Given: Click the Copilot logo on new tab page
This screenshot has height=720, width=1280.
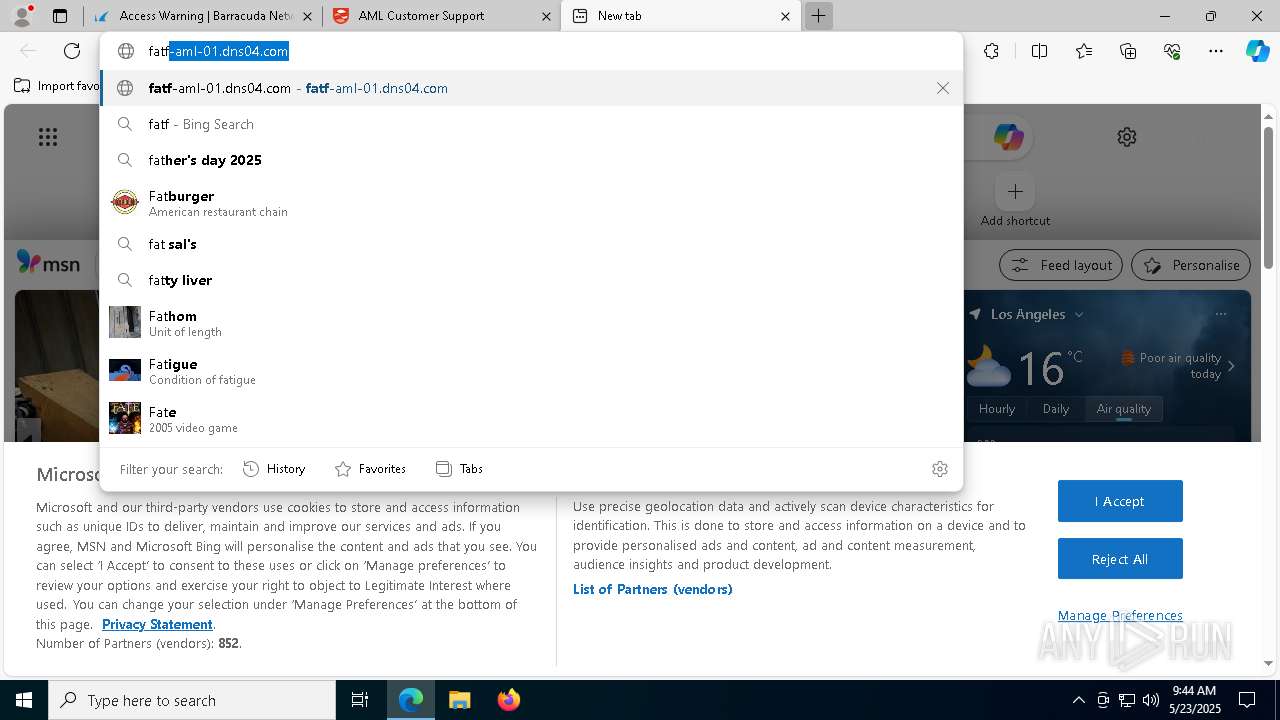Looking at the screenshot, I should [x=1008, y=137].
